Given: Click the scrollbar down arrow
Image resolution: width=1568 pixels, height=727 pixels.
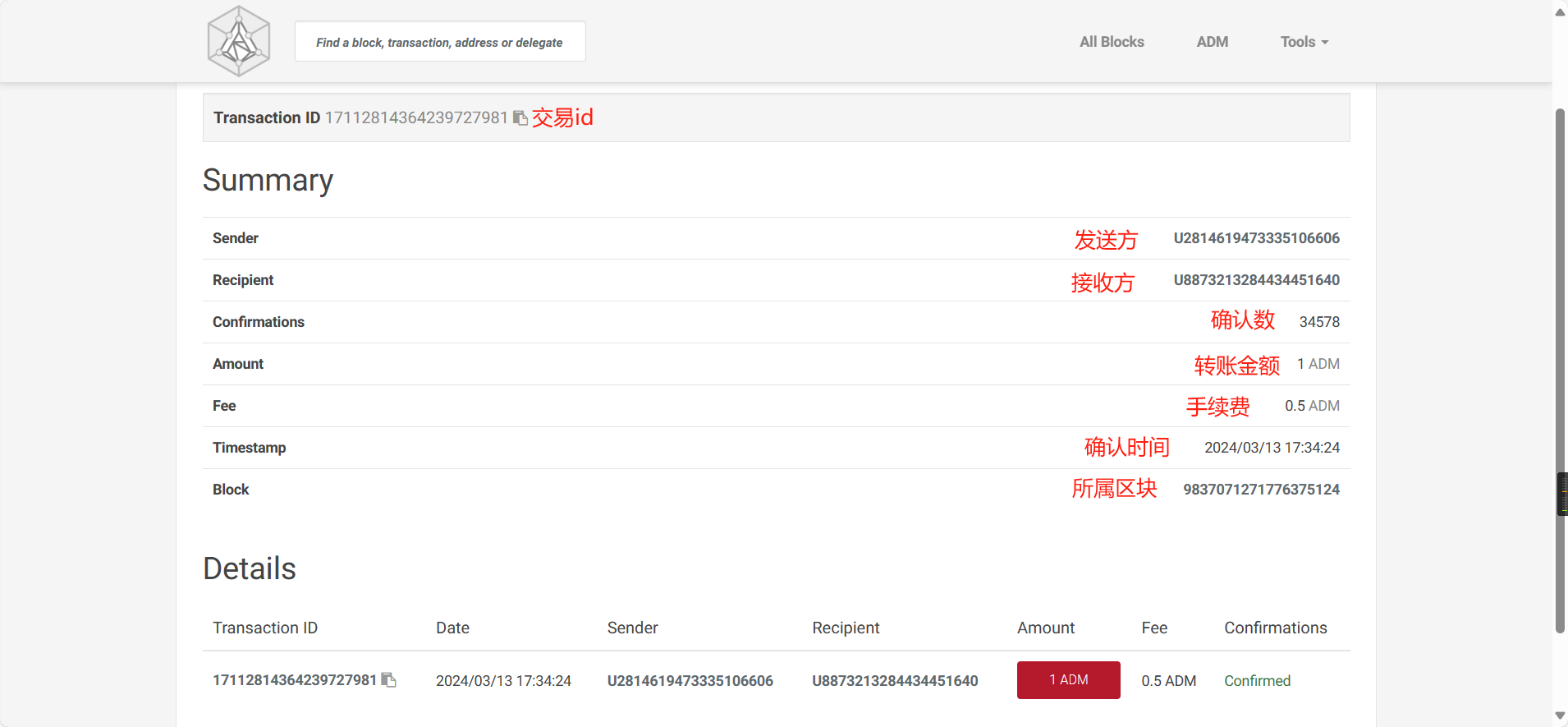Looking at the screenshot, I should coord(1560,715).
